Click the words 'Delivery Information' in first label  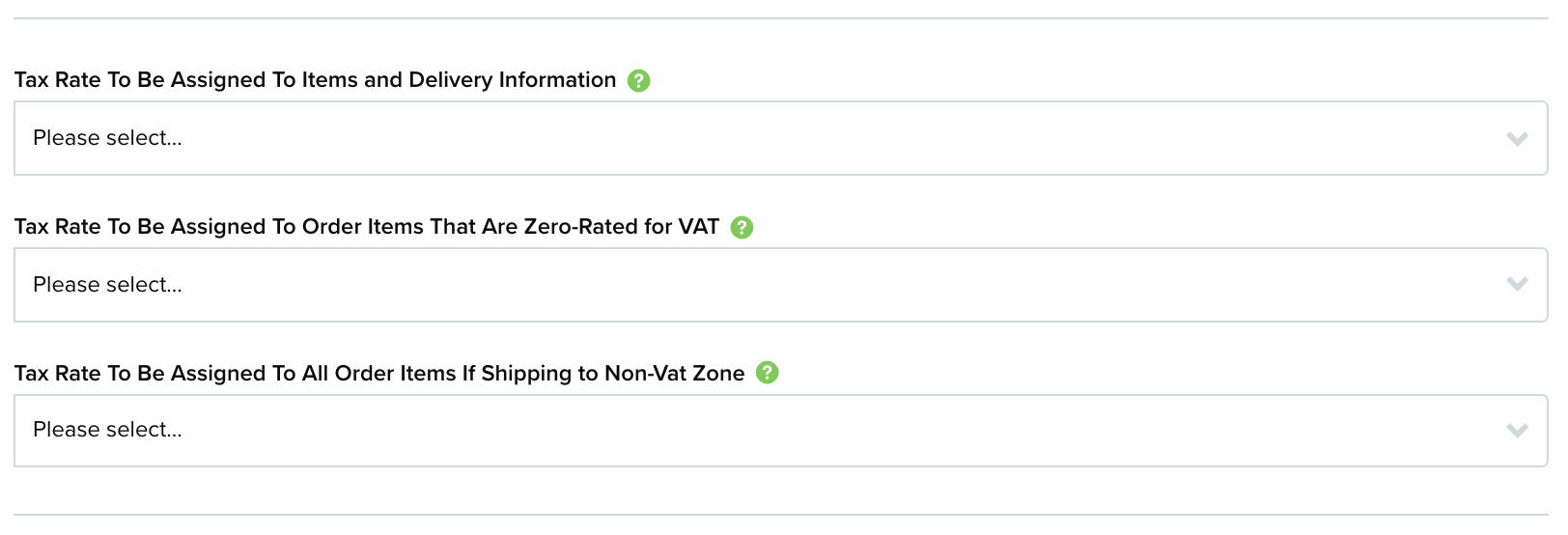(x=512, y=80)
